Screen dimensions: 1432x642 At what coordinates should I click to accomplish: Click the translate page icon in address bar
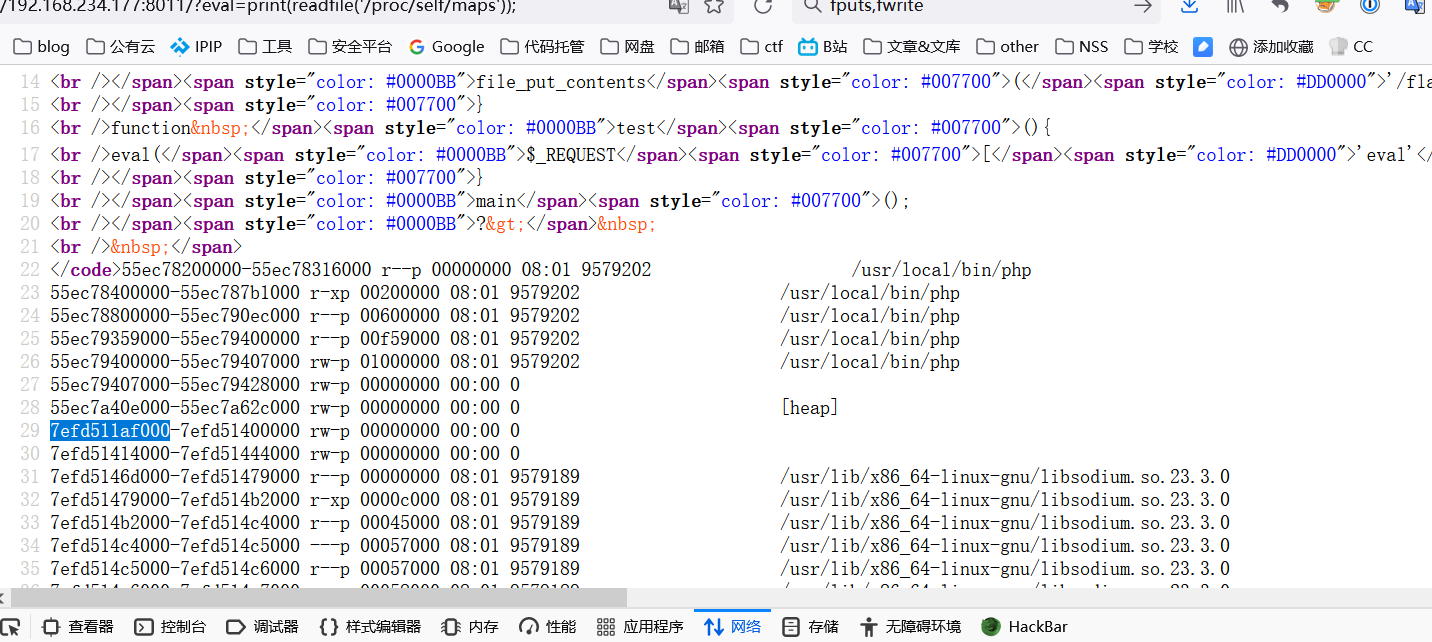pyautogui.click(x=678, y=7)
